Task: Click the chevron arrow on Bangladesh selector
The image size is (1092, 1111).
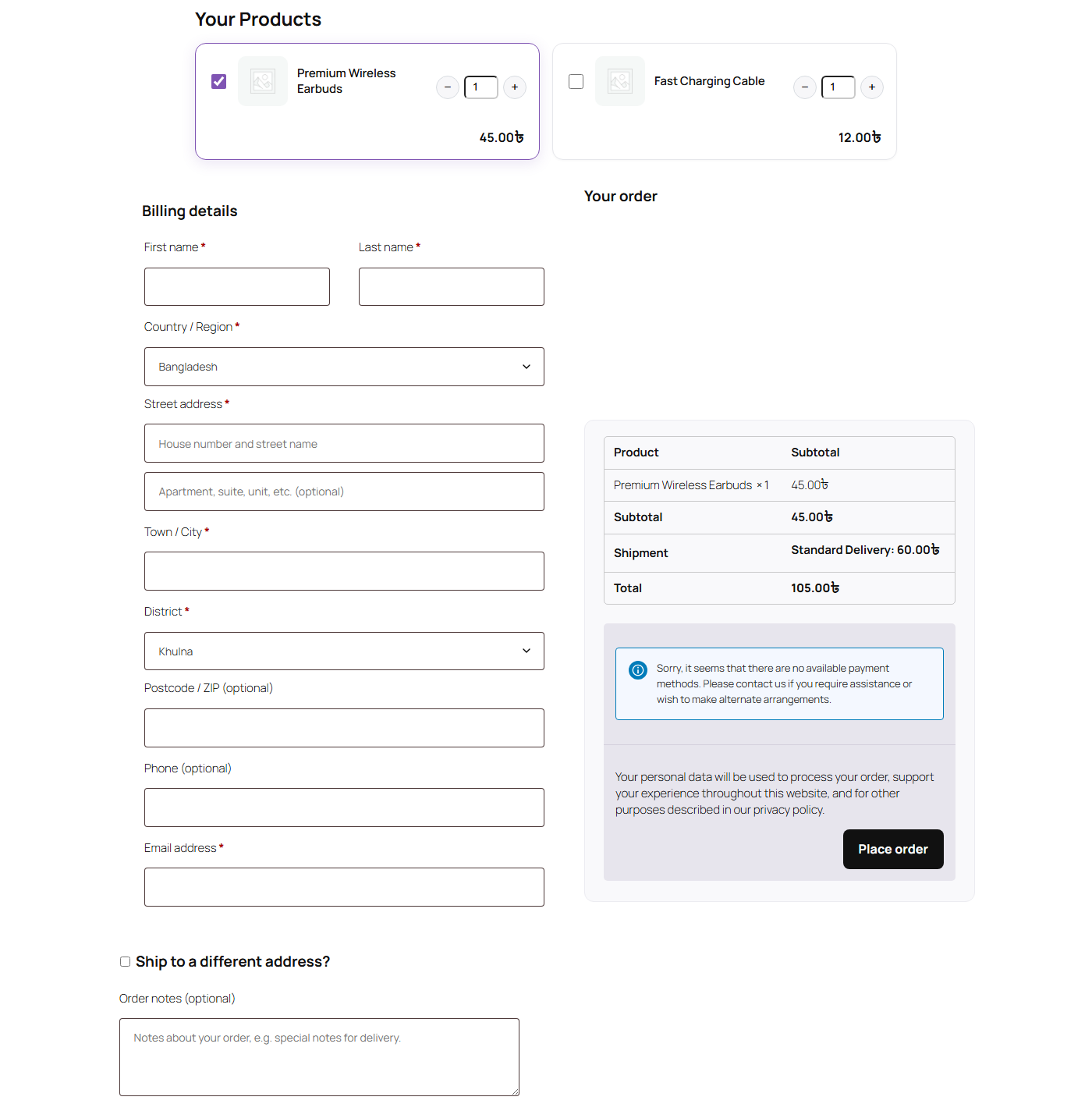Action: coord(526,367)
